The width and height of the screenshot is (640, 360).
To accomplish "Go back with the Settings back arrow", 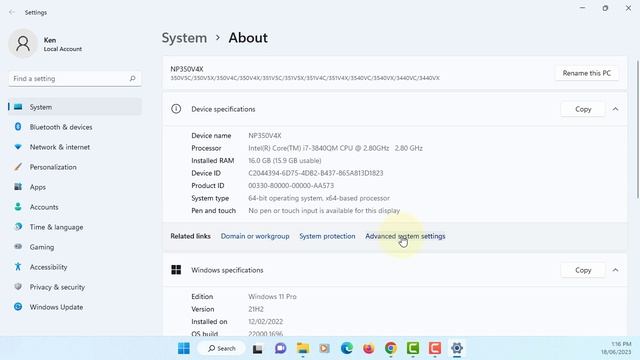I will click(11, 12).
